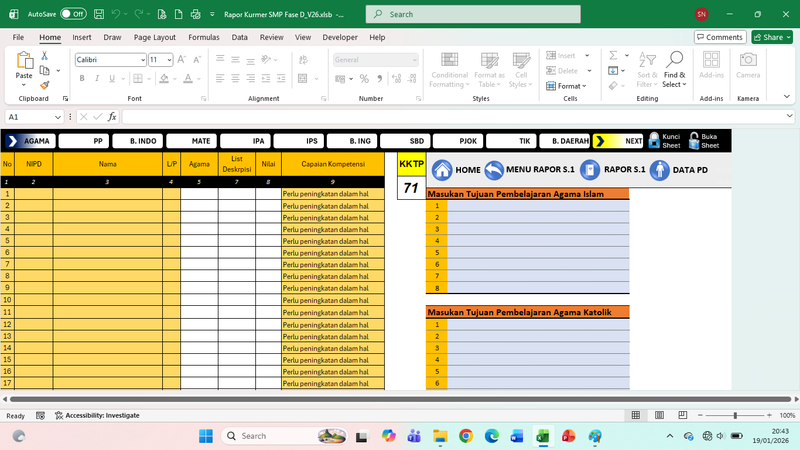Expand the Calibri font name dropdown
This screenshot has width=800, height=450.
[142, 60]
